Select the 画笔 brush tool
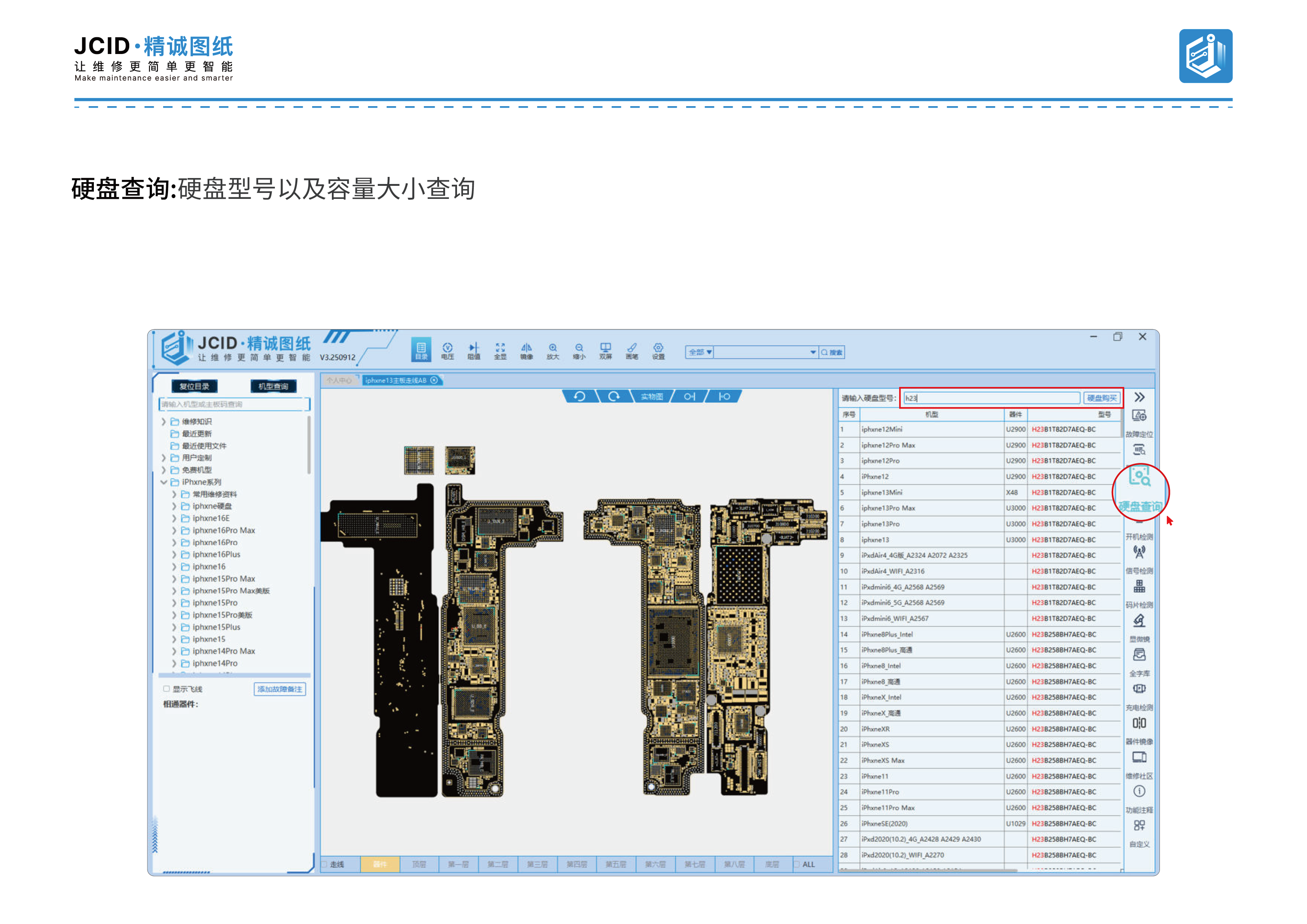Screen dimensions: 1307x924 tap(632, 351)
